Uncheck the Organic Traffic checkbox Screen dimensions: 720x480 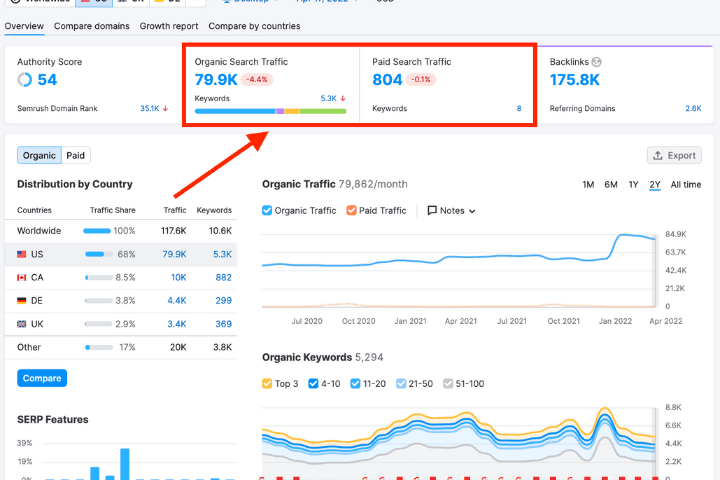click(267, 211)
